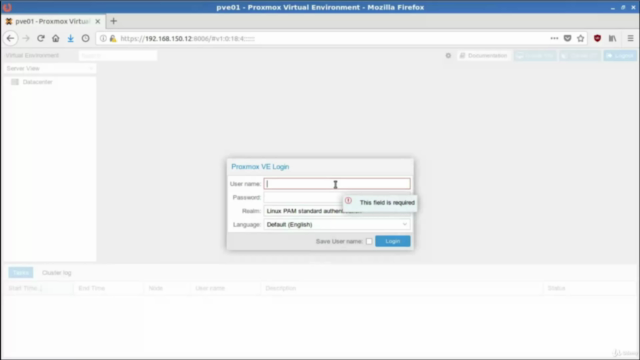Viewport: 640px width, 360px height.
Task: Open page actions three-dots menu
Action: (554, 38)
